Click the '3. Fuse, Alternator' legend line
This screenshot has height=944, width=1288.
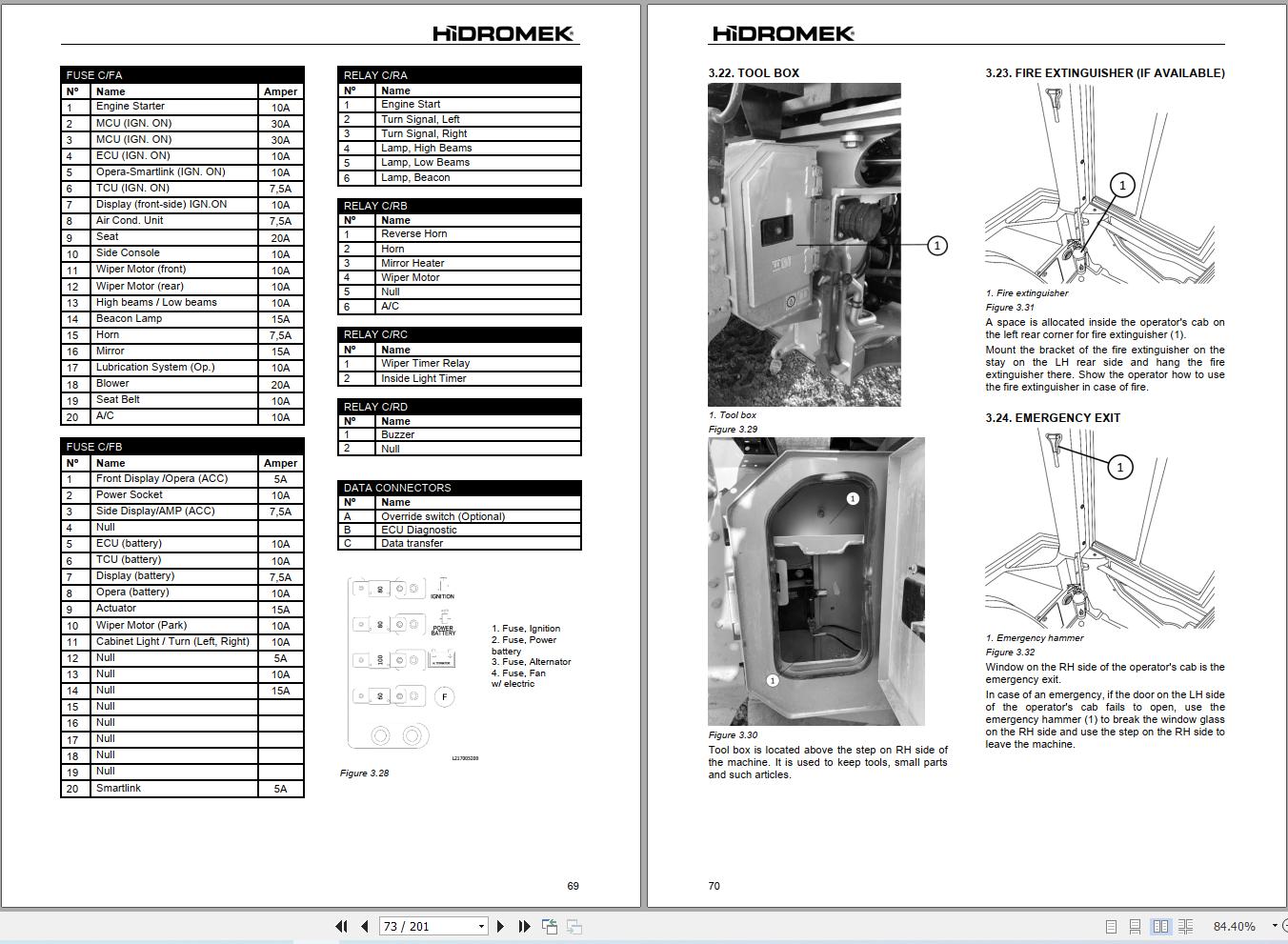click(532, 661)
